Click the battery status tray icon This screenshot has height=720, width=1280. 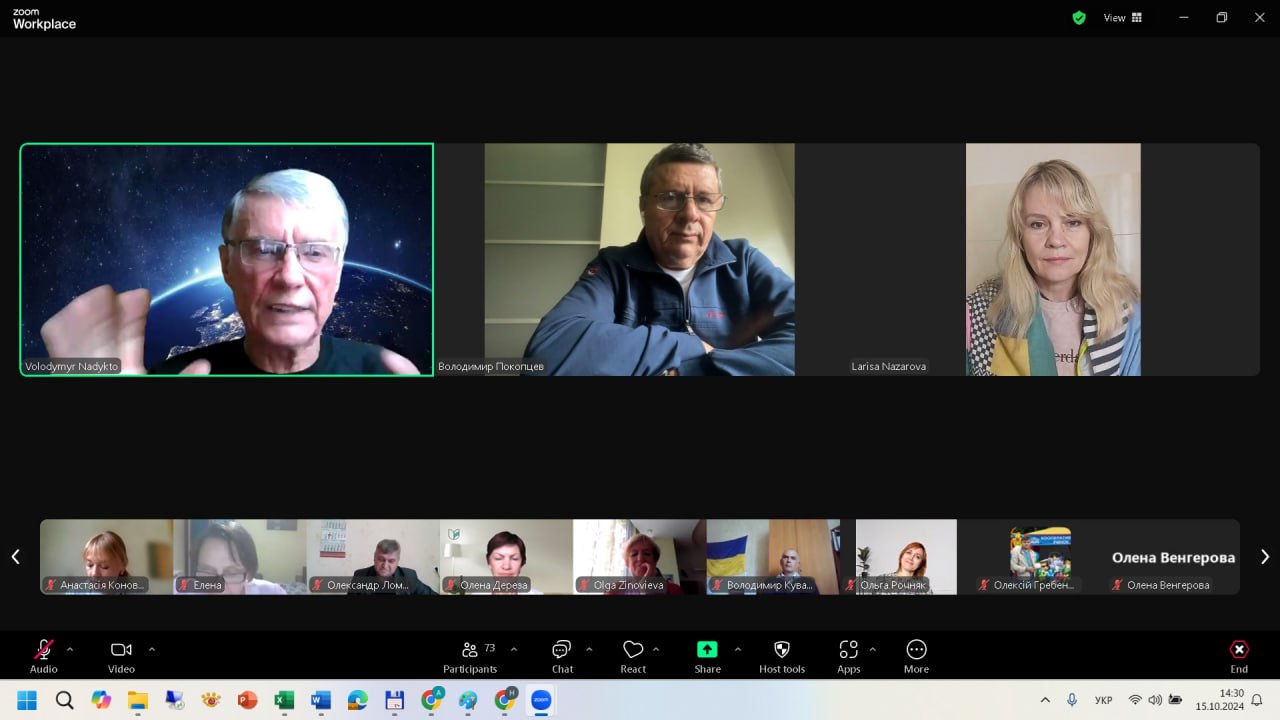point(1175,700)
